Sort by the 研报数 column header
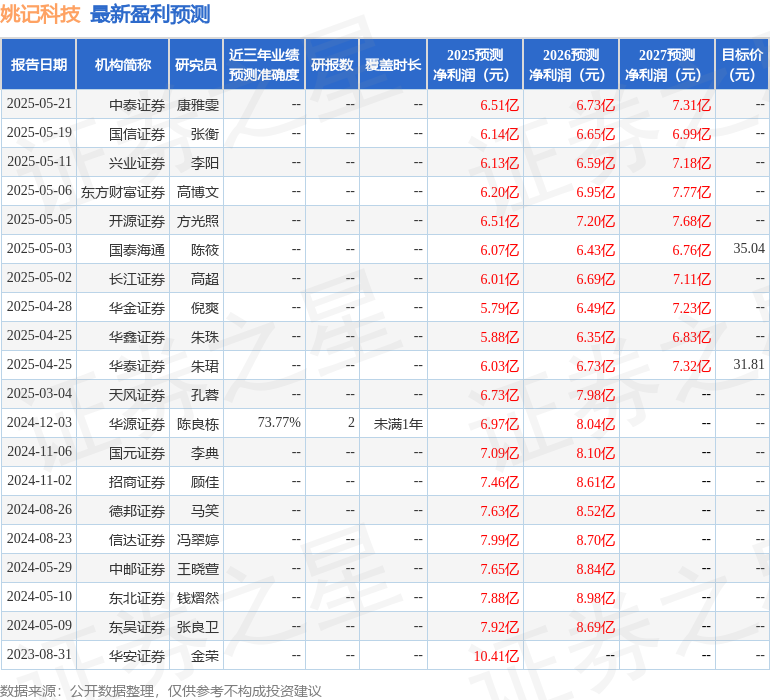The height and width of the screenshot is (700, 770). (x=332, y=65)
